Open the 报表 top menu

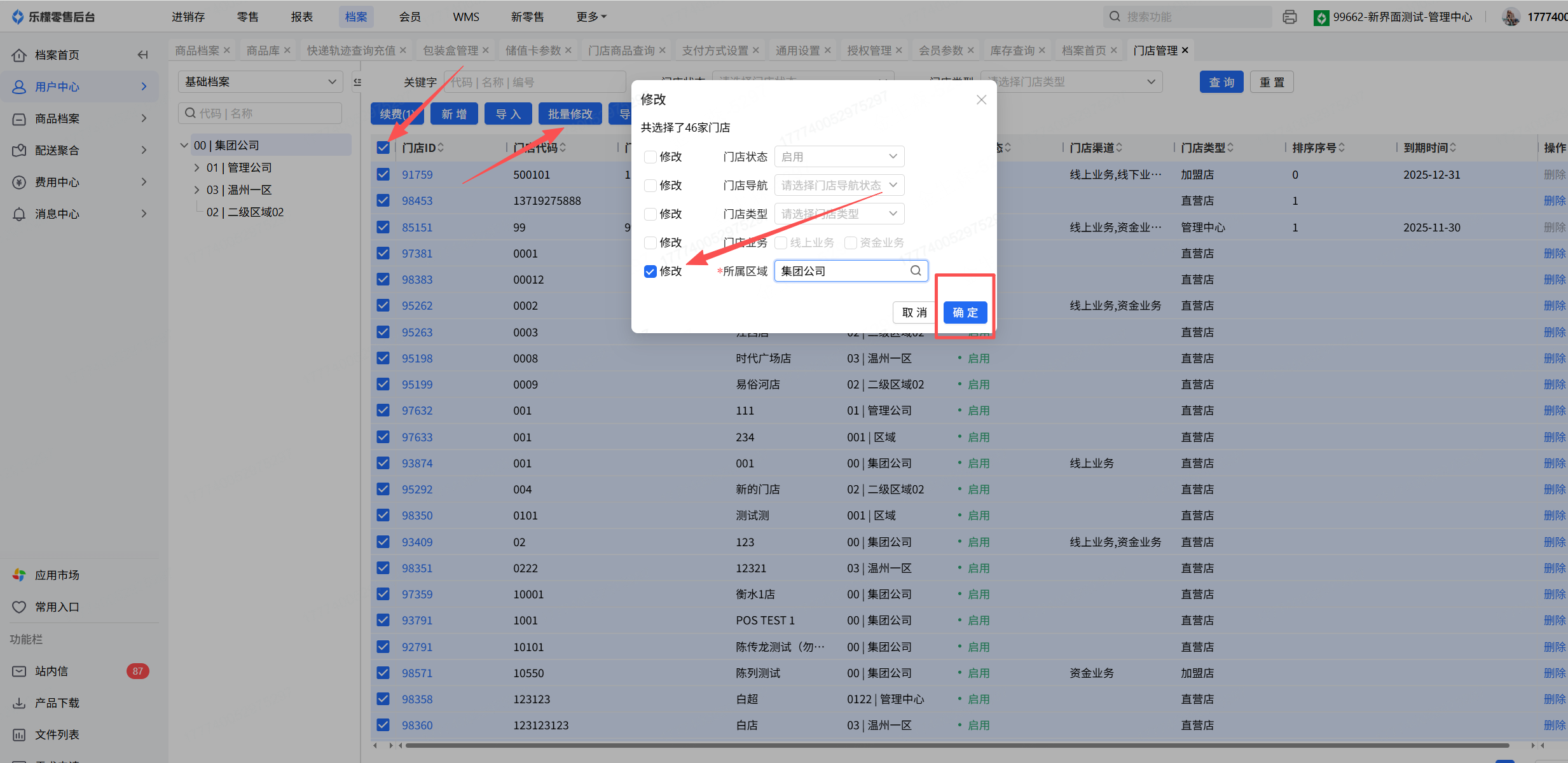301,17
